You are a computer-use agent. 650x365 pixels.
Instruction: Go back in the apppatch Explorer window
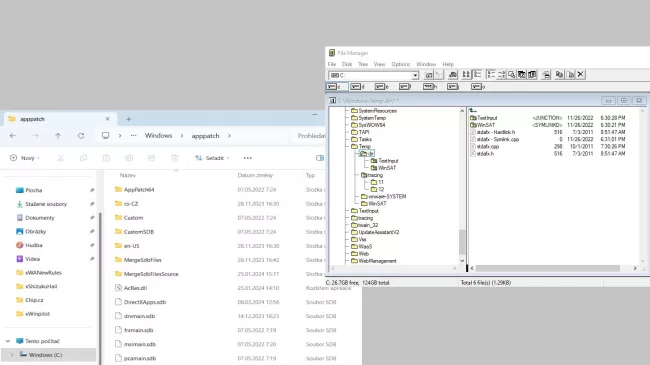pos(13,136)
